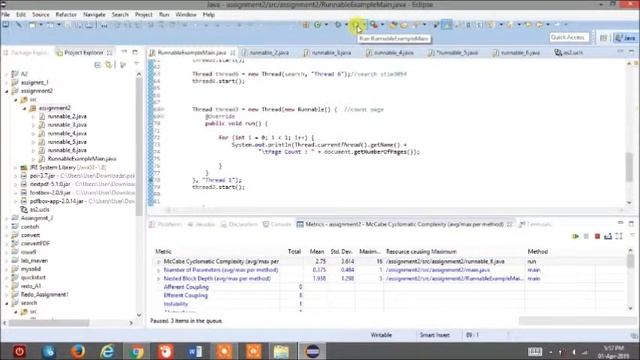
Task: Select the Java perspective button
Action: coord(626,38)
